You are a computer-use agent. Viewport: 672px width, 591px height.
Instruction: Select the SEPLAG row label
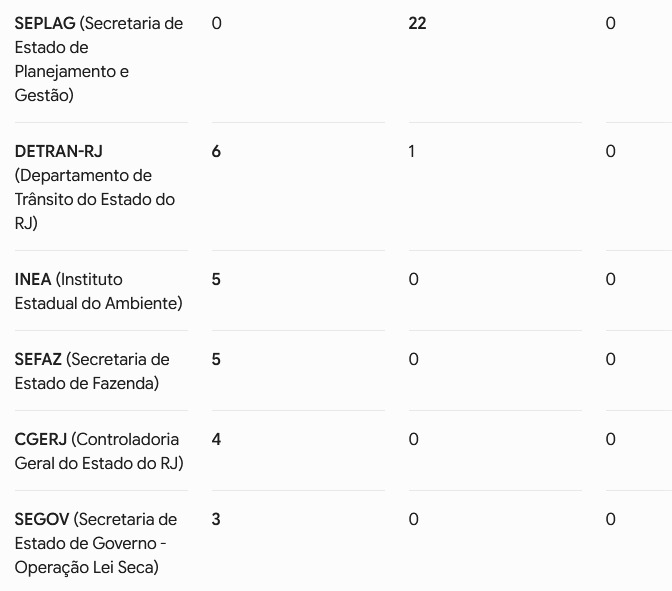click(99, 59)
